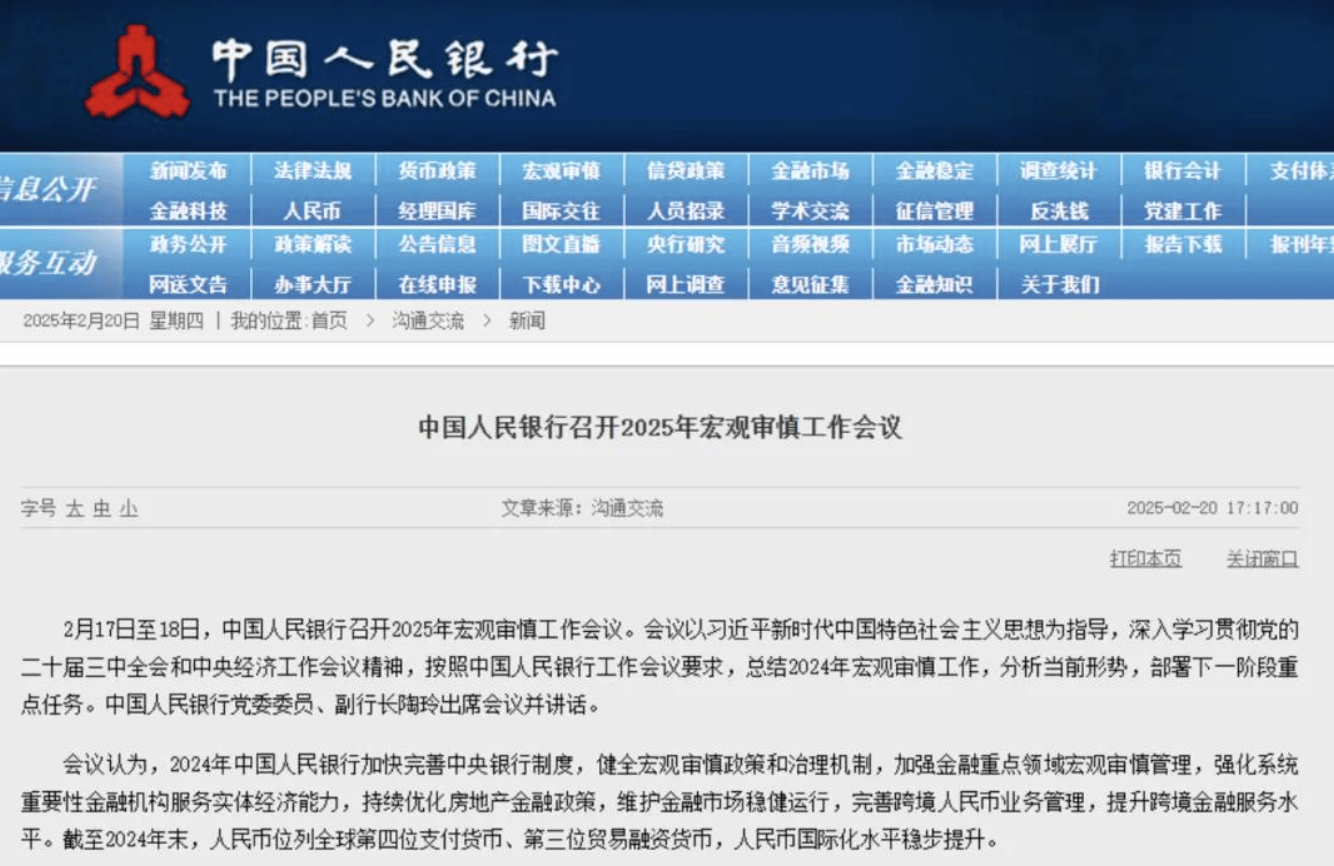Open the 金融稳定 menu item
This screenshot has width=1334, height=866.
tap(934, 171)
